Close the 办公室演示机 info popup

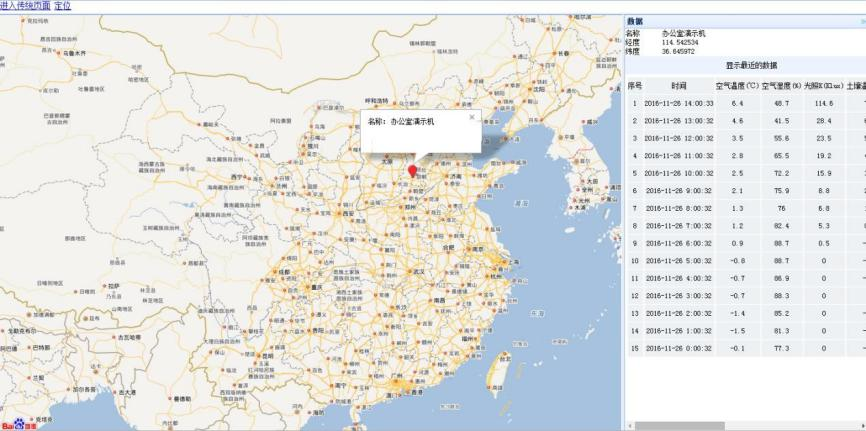pos(472,117)
